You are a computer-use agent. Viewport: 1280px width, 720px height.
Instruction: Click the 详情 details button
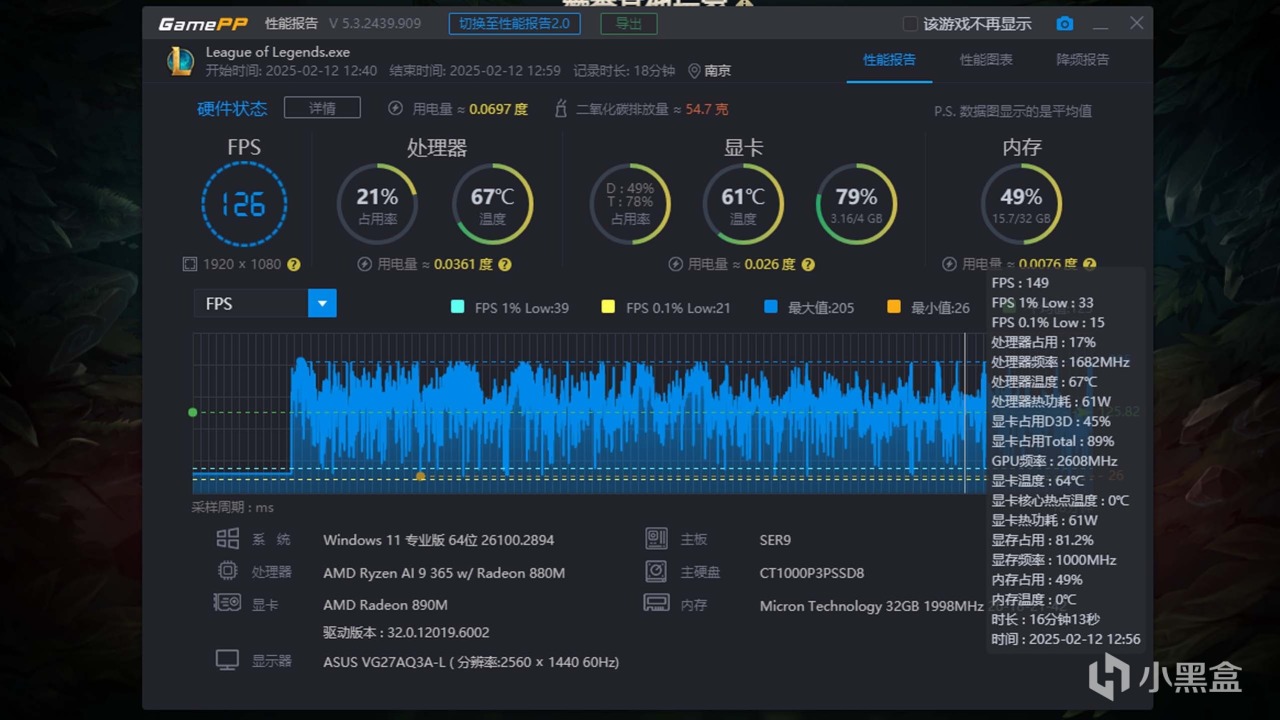pyautogui.click(x=322, y=108)
